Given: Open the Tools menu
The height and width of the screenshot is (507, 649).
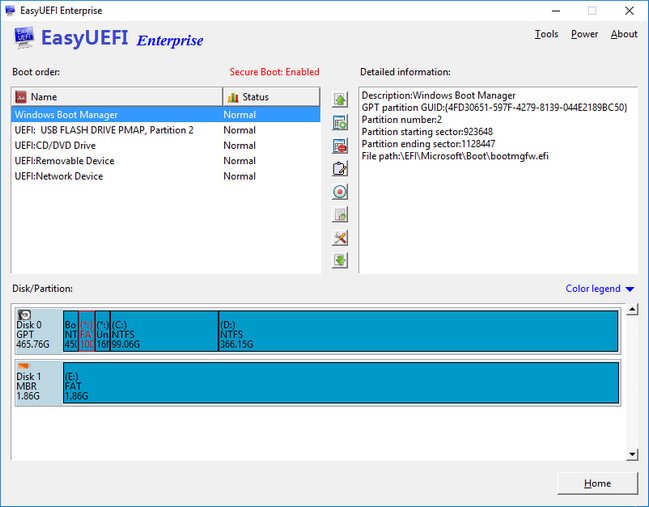Looking at the screenshot, I should point(546,34).
